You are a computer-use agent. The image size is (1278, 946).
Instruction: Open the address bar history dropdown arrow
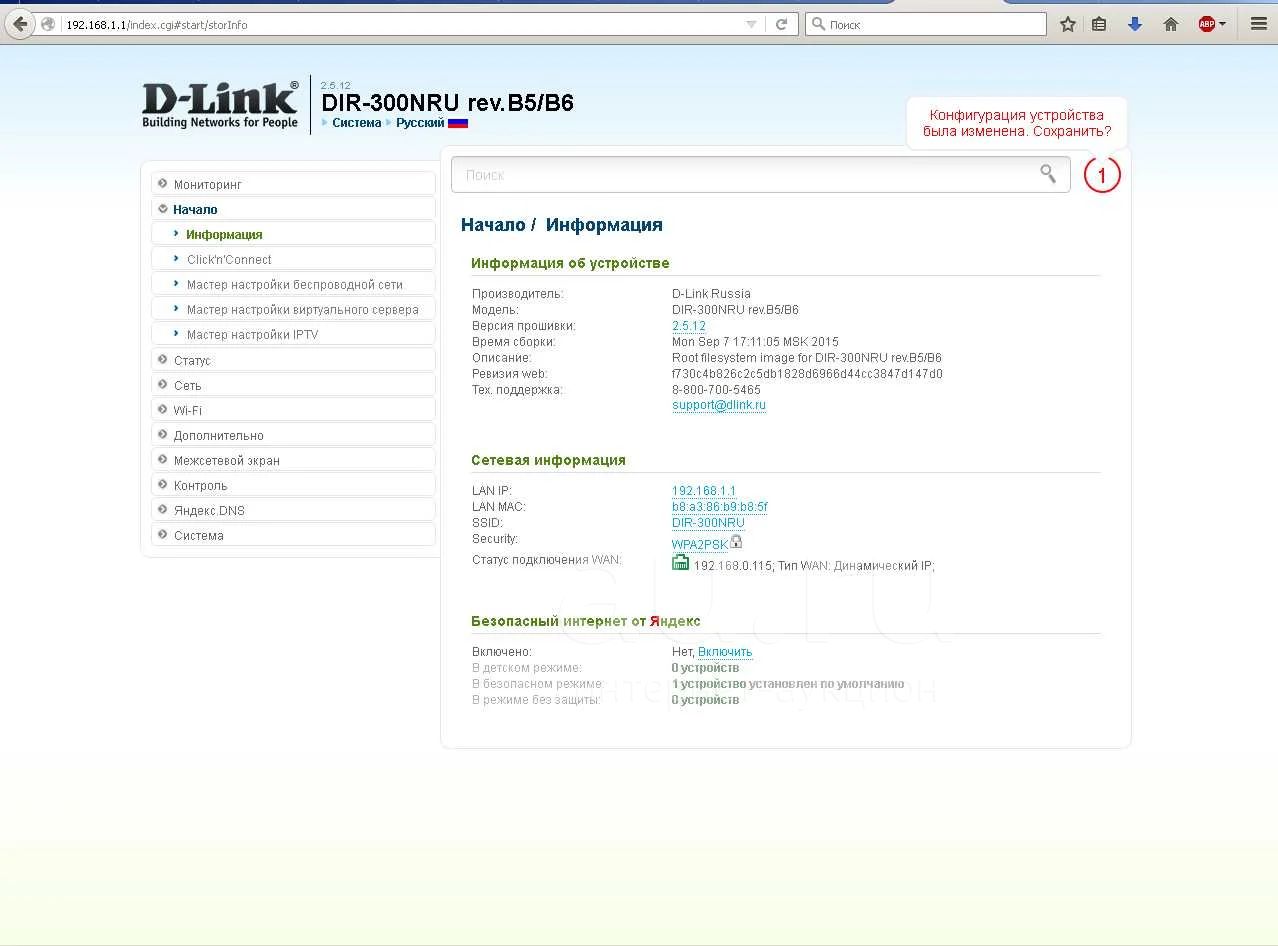tap(752, 24)
